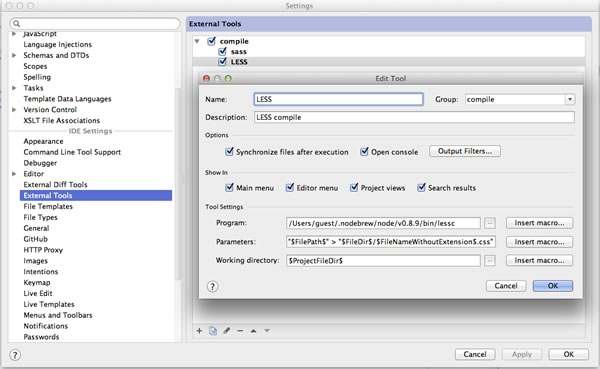Image resolution: width=600 pixels, height=369 pixels.
Task: Expand Tasks settings node
Action: click(14, 88)
